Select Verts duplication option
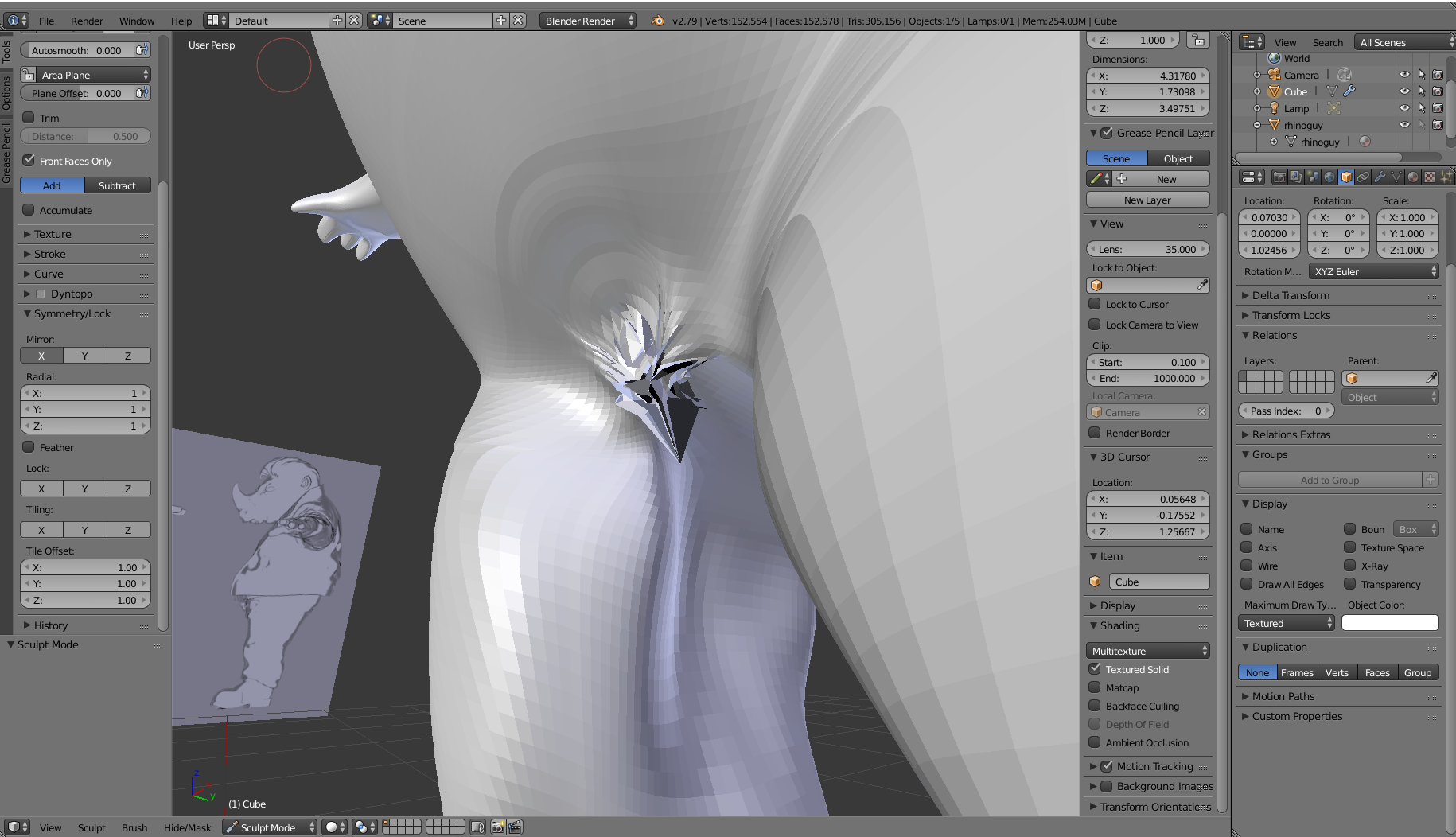The height and width of the screenshot is (837, 1456). pyautogui.click(x=1337, y=672)
